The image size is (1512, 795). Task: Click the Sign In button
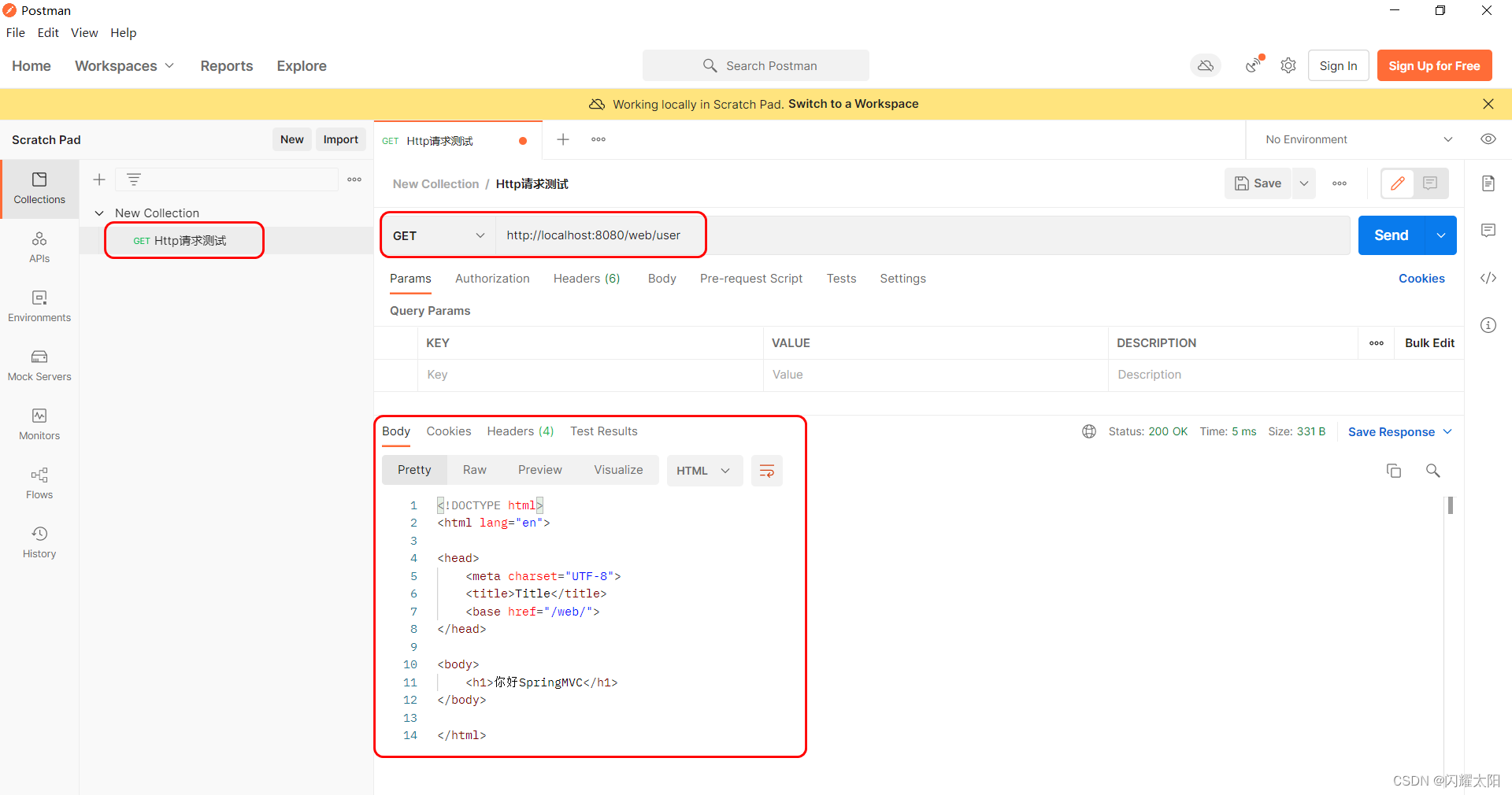click(1339, 65)
